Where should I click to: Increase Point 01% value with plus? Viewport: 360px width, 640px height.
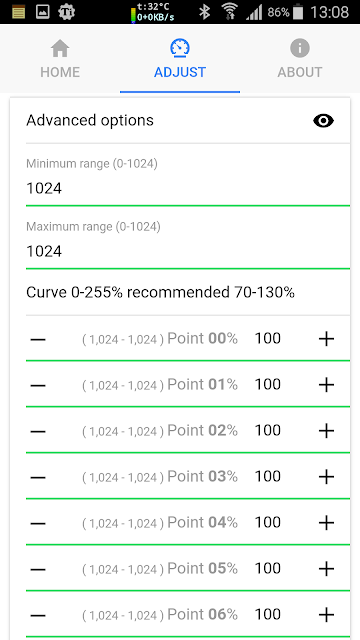click(326, 385)
